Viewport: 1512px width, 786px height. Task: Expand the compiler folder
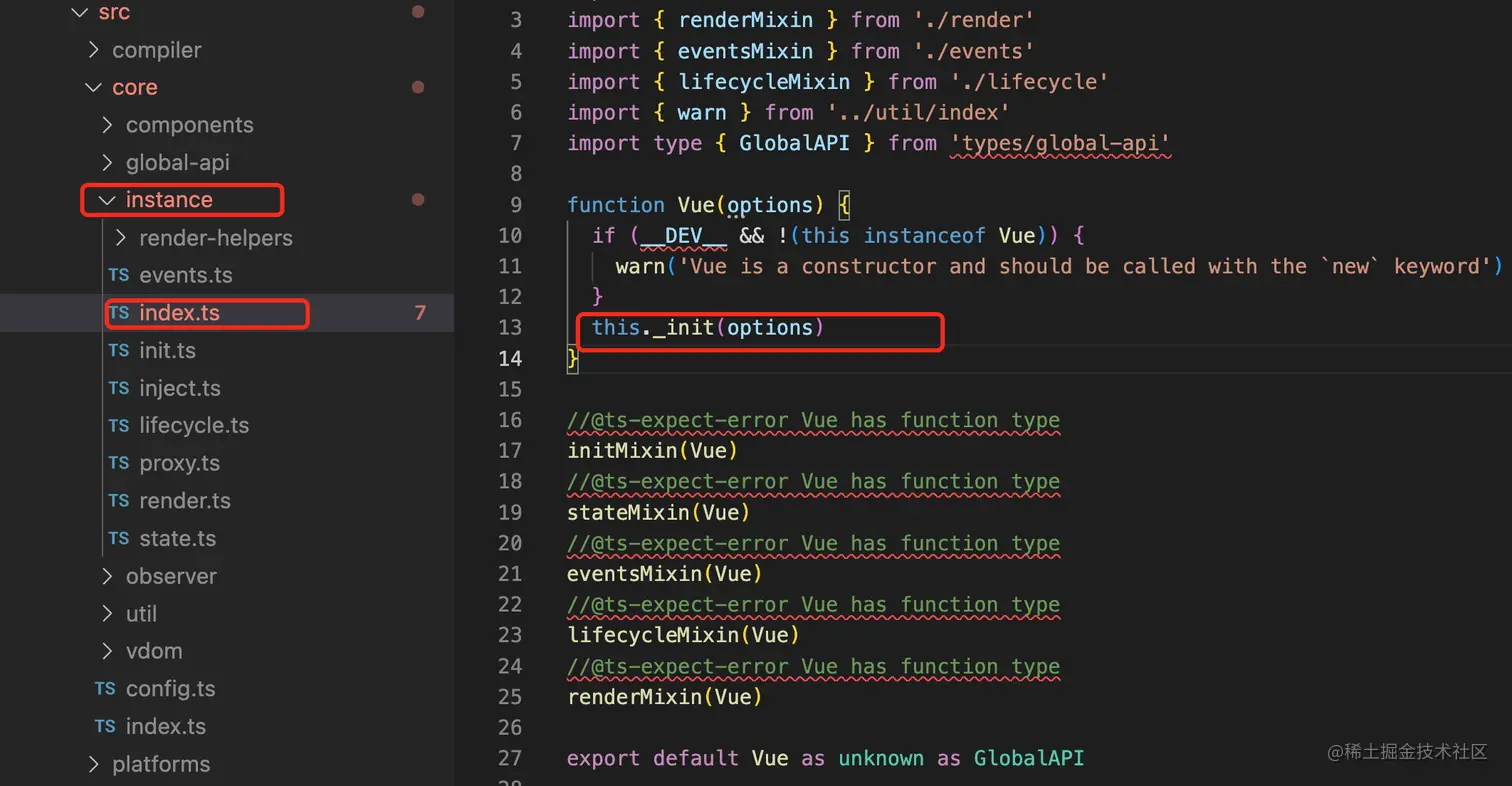coord(93,50)
